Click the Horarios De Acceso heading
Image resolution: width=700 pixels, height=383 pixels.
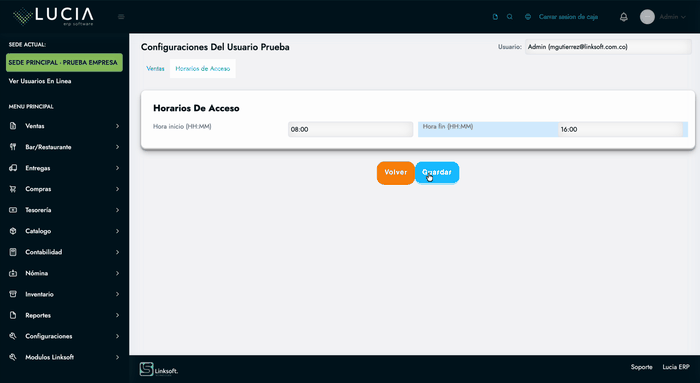(196, 108)
